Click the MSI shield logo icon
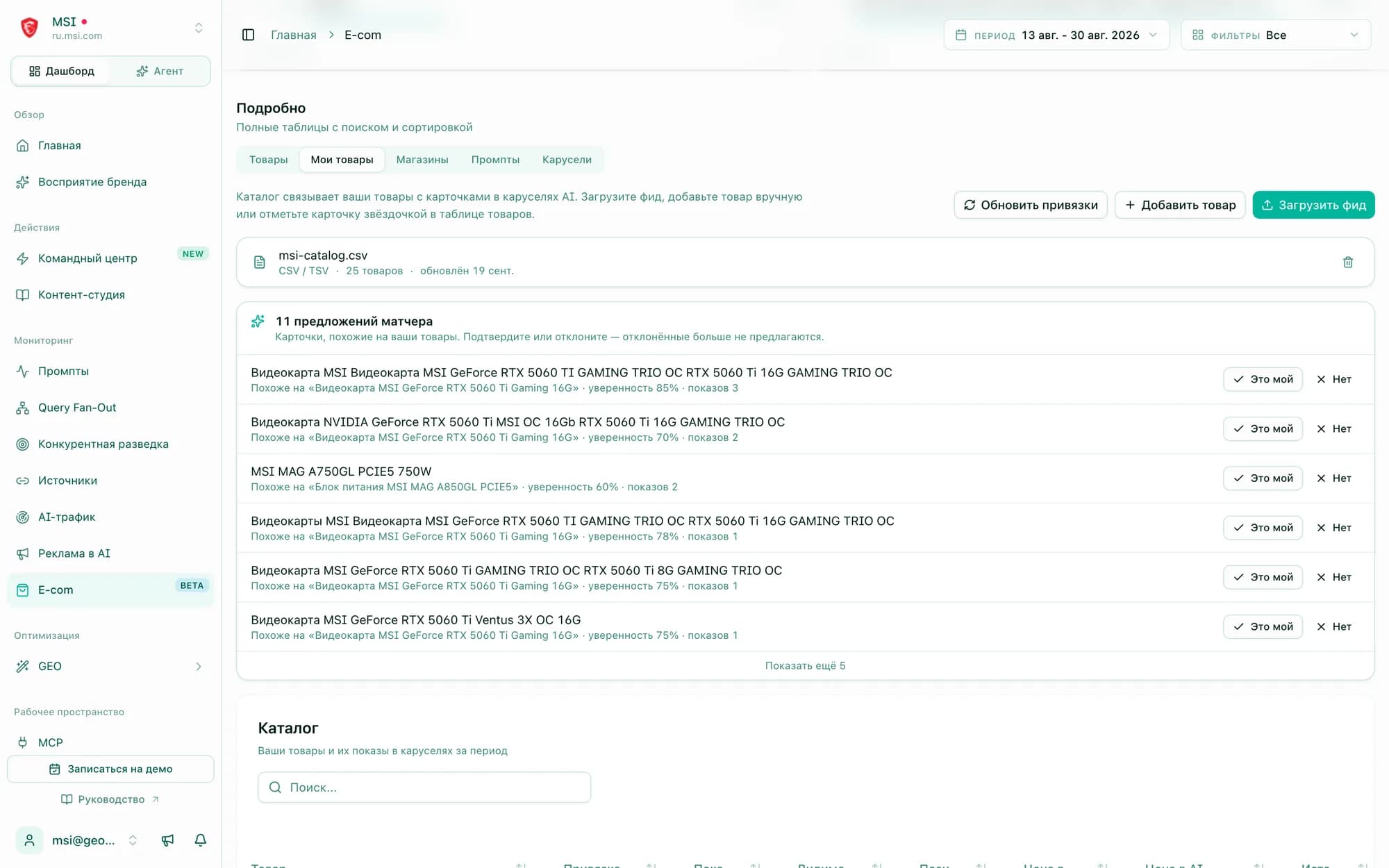The width and height of the screenshot is (1389, 868). (29, 28)
